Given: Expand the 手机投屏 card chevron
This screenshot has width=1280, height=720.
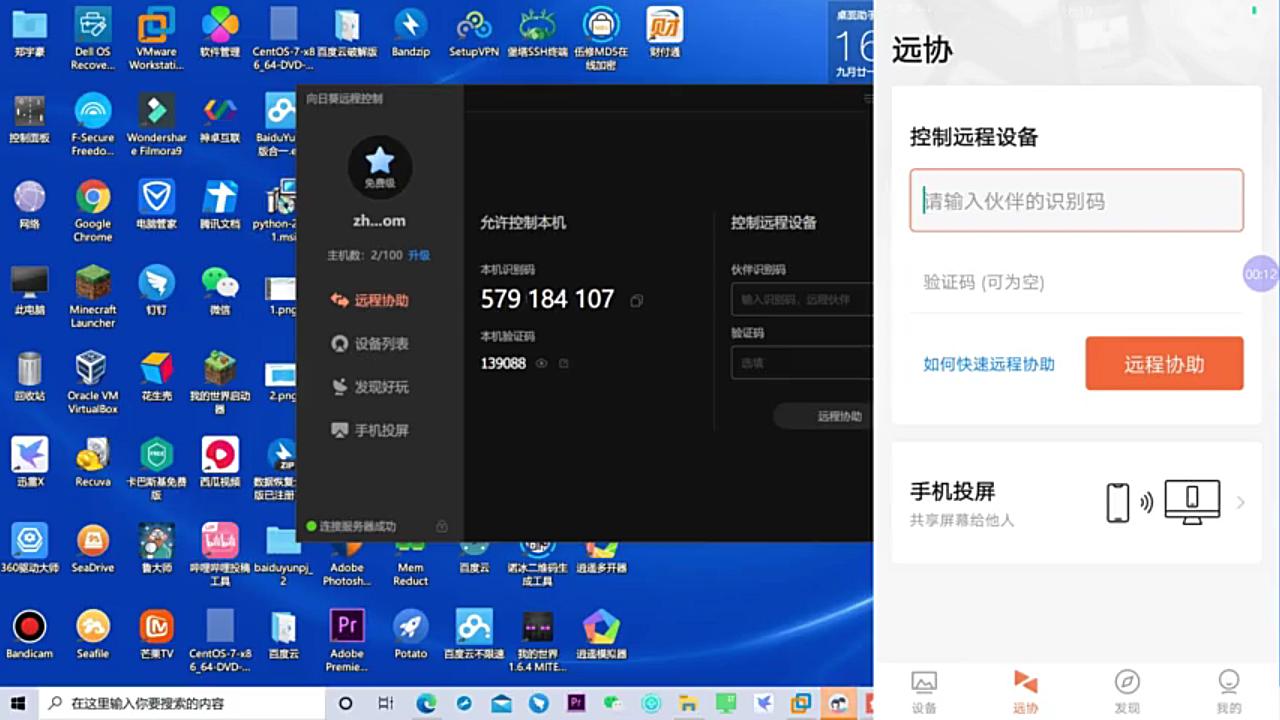Looking at the screenshot, I should (x=1240, y=502).
